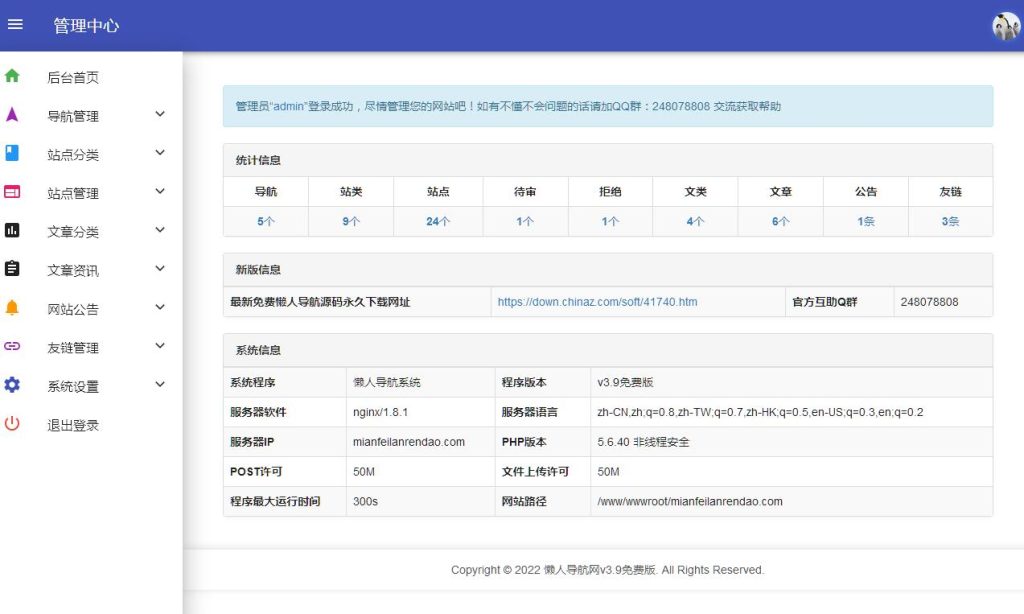Select the 后台首页 home icon in sidebar

coord(11,76)
